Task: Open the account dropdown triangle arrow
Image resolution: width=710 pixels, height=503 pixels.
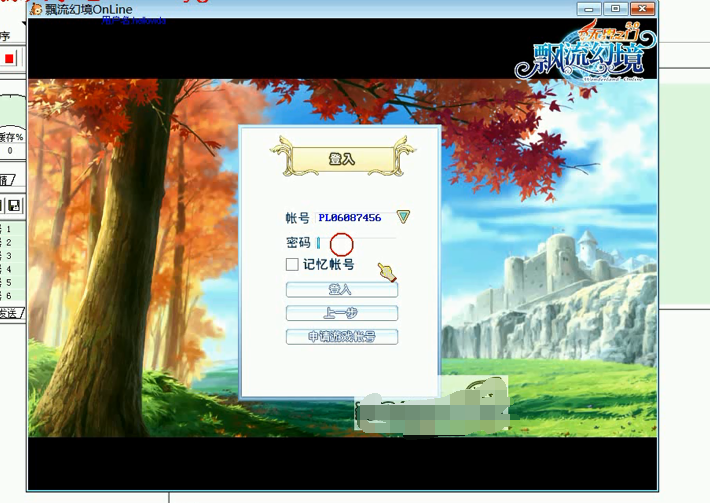Action: [403, 217]
